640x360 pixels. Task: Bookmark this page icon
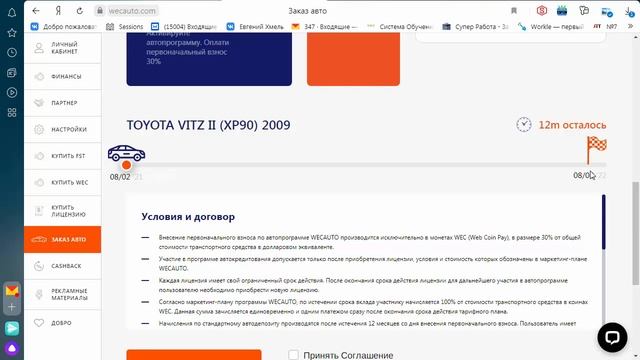coord(514,11)
